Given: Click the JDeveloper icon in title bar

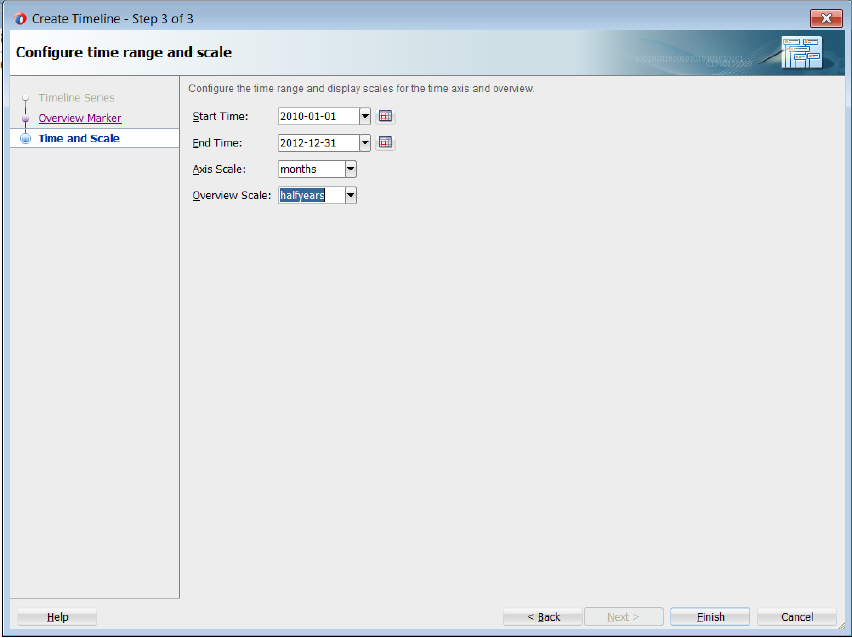Looking at the screenshot, I should [x=21, y=18].
